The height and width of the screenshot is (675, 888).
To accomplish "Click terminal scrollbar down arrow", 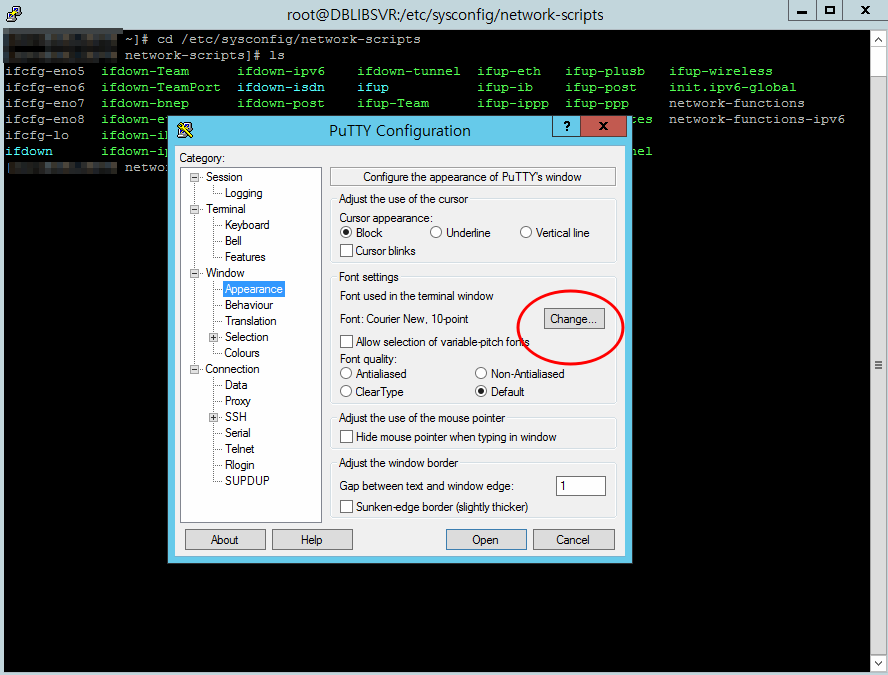I will pos(878,662).
